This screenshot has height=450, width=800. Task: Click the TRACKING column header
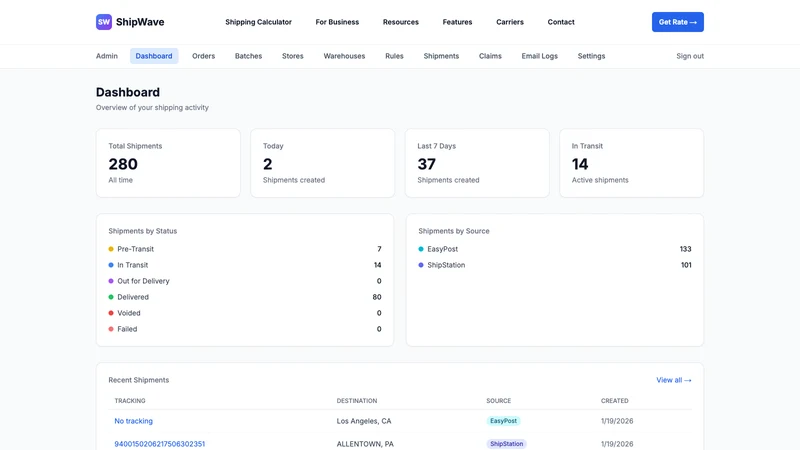(x=130, y=401)
